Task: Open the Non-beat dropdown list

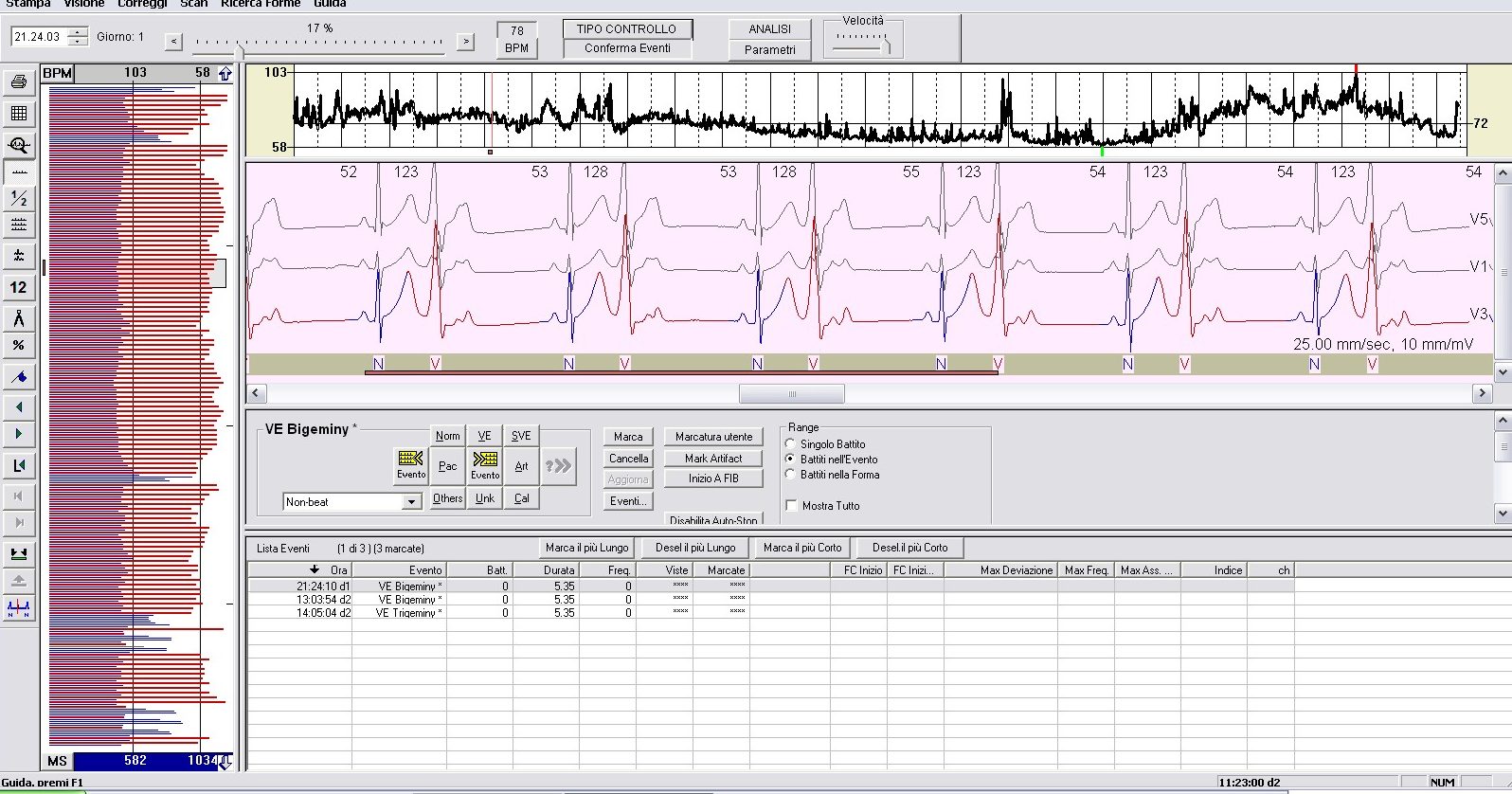Action: tap(411, 502)
